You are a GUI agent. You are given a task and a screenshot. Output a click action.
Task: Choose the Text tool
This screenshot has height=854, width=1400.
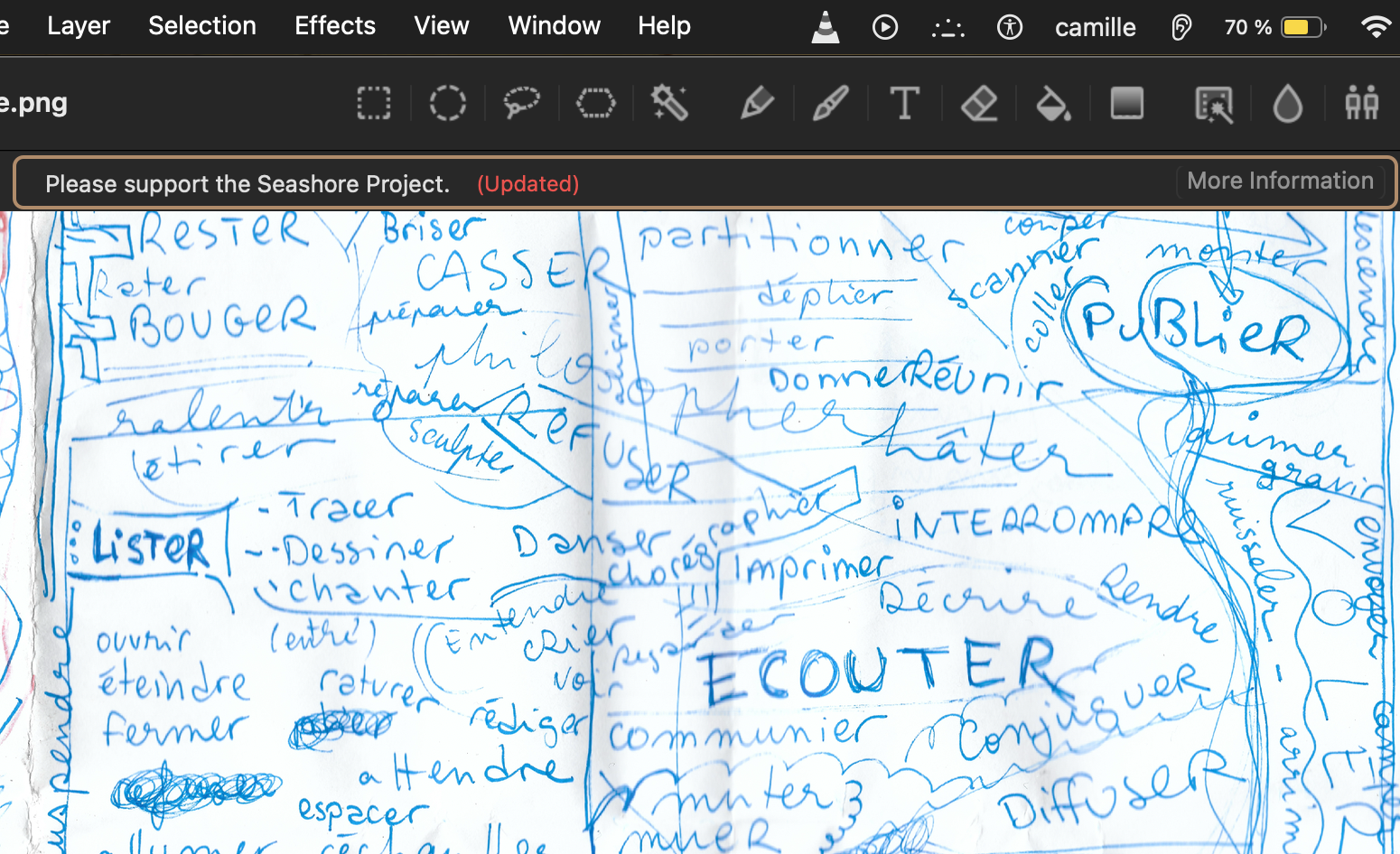(904, 104)
